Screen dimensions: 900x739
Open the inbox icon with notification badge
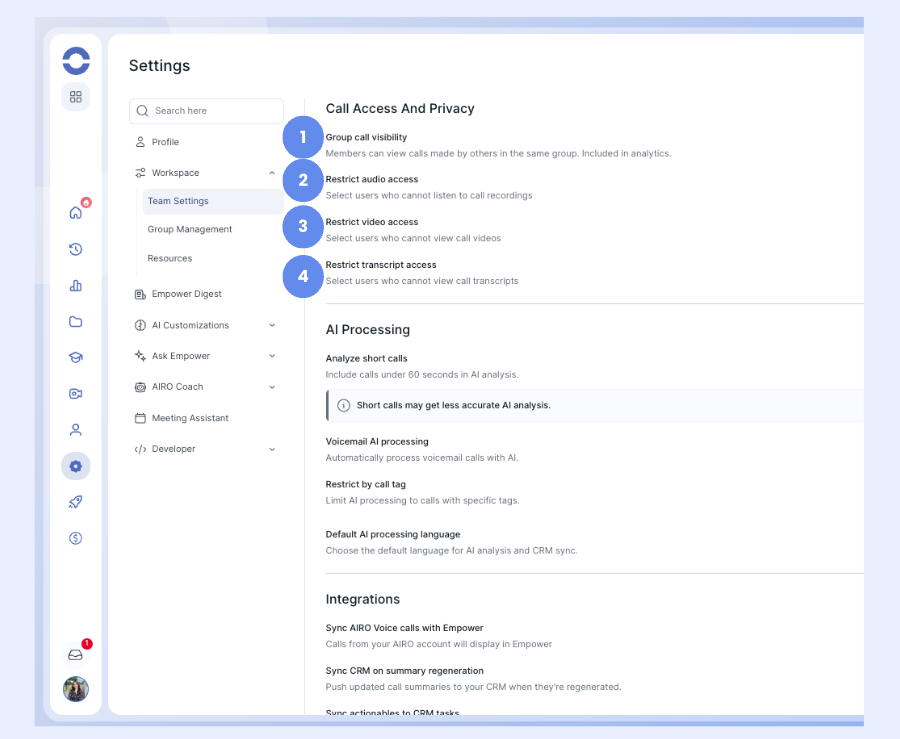point(76,655)
